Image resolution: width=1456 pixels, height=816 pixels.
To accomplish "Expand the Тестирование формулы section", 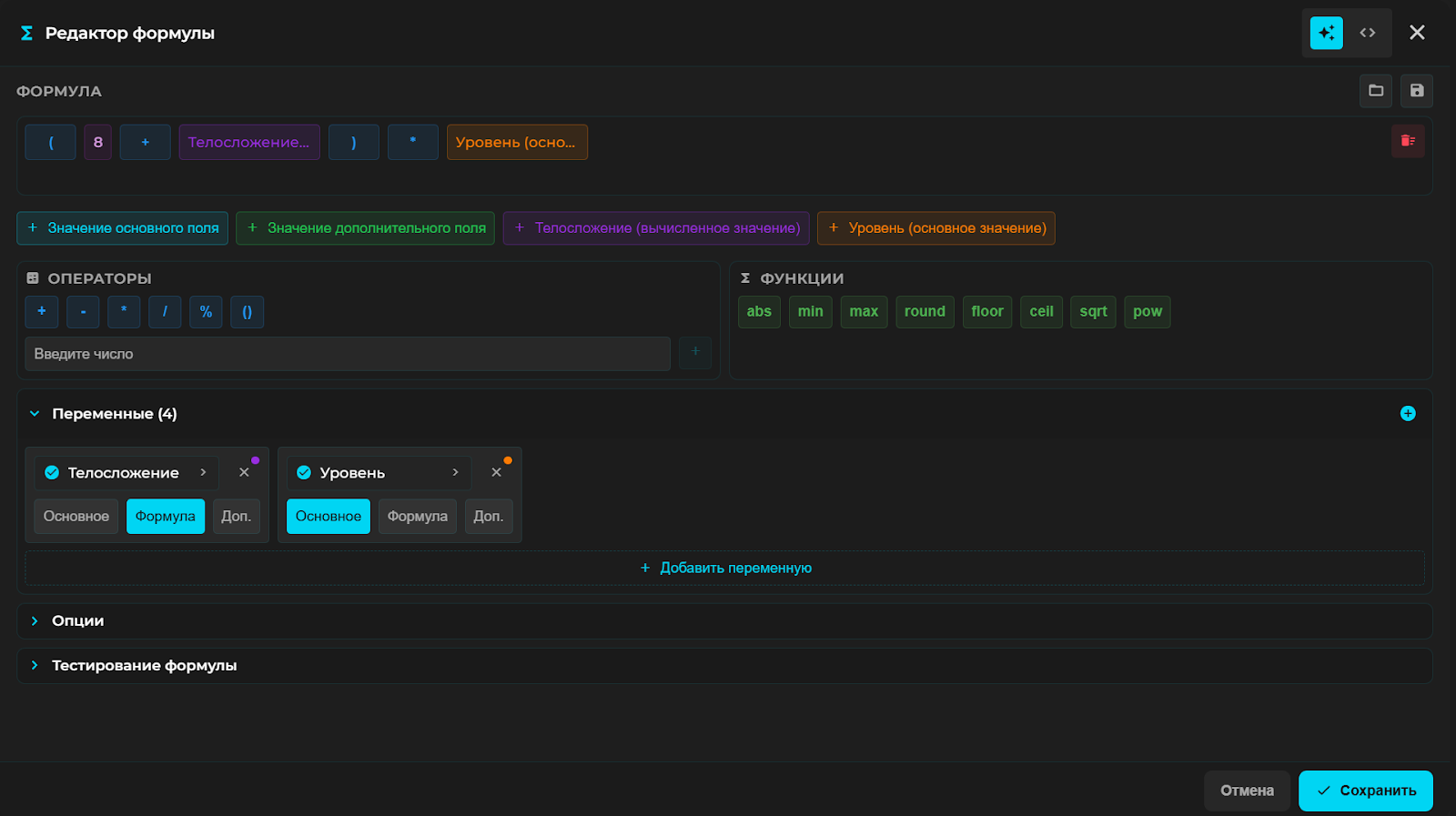I will tap(144, 665).
